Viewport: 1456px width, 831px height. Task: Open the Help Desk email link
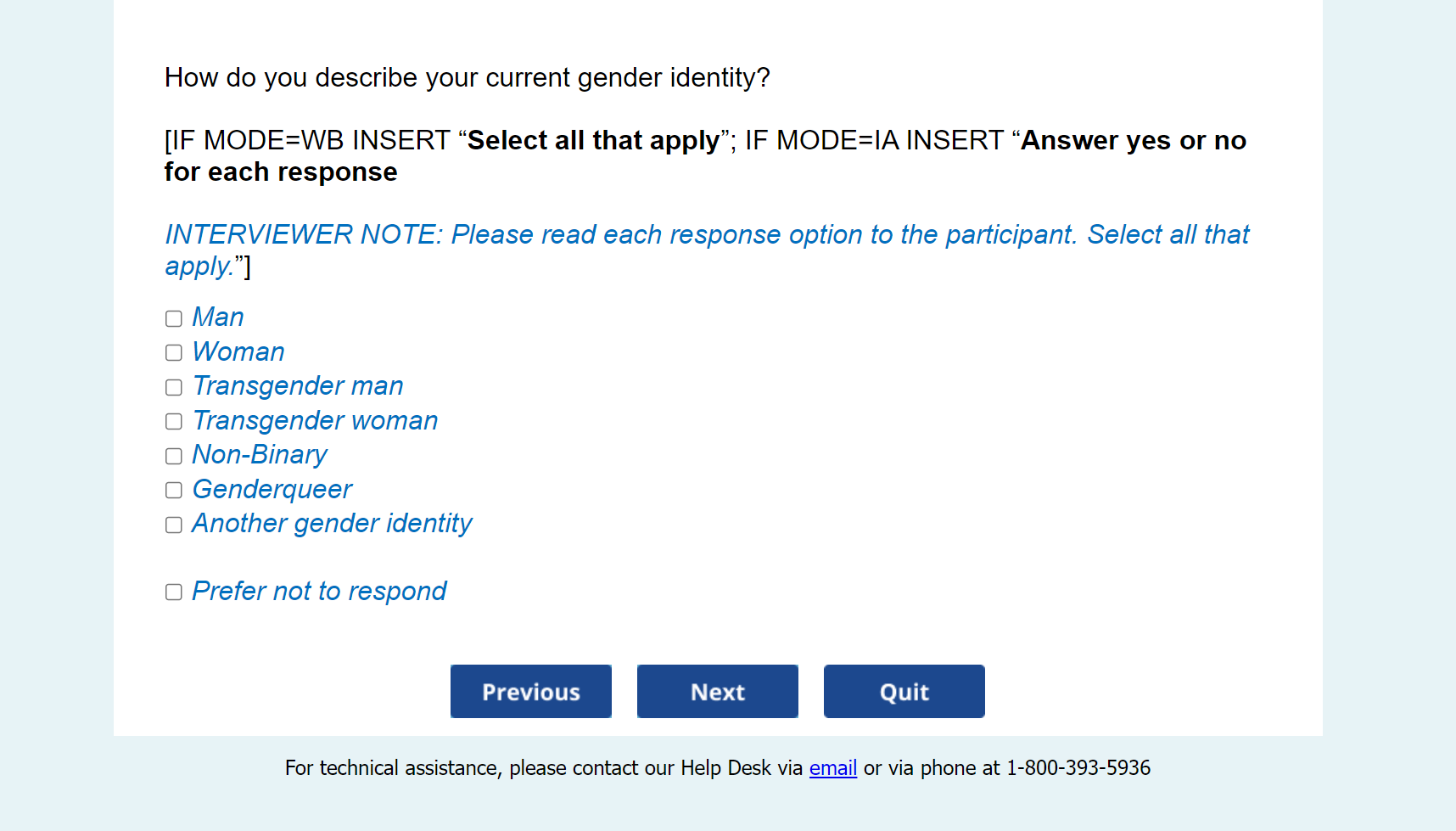pos(833,768)
